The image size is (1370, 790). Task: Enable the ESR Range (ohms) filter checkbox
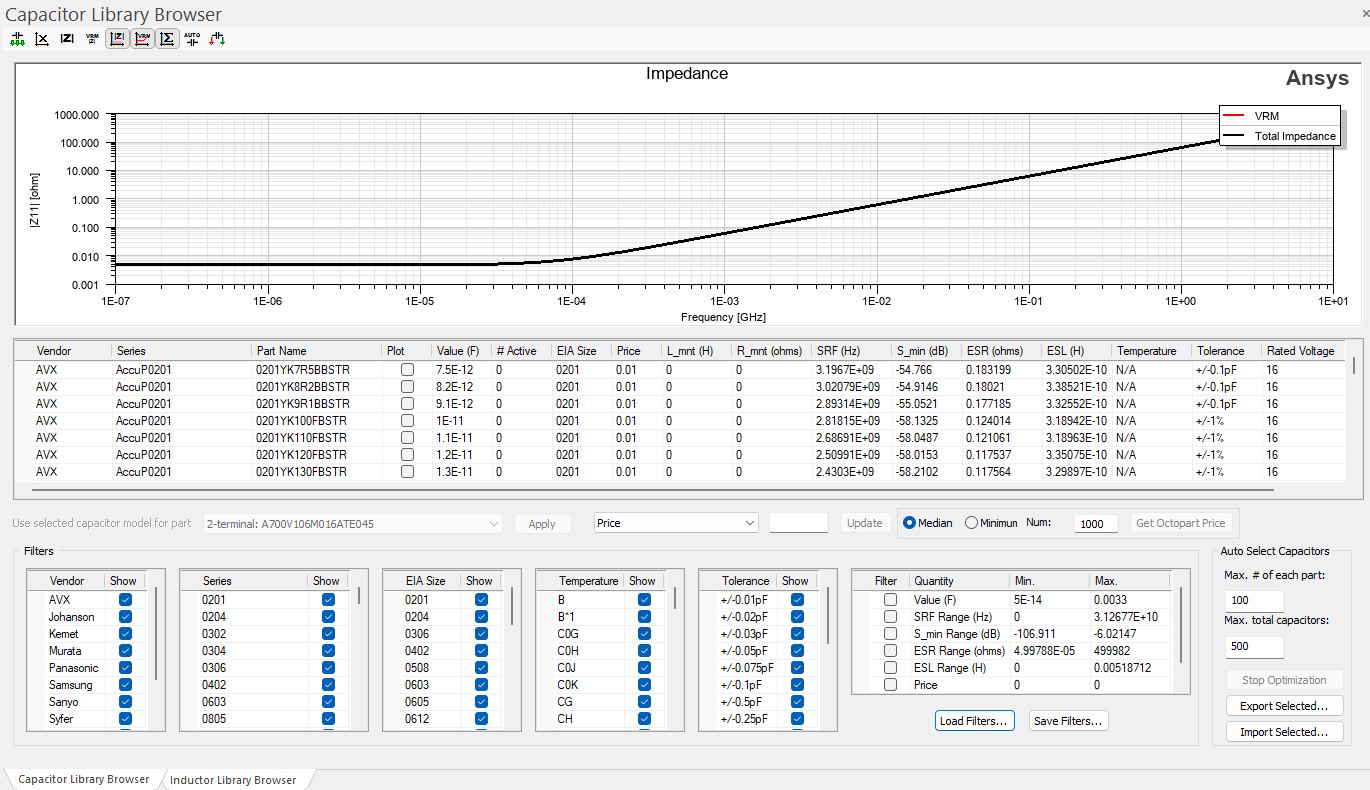coord(890,651)
